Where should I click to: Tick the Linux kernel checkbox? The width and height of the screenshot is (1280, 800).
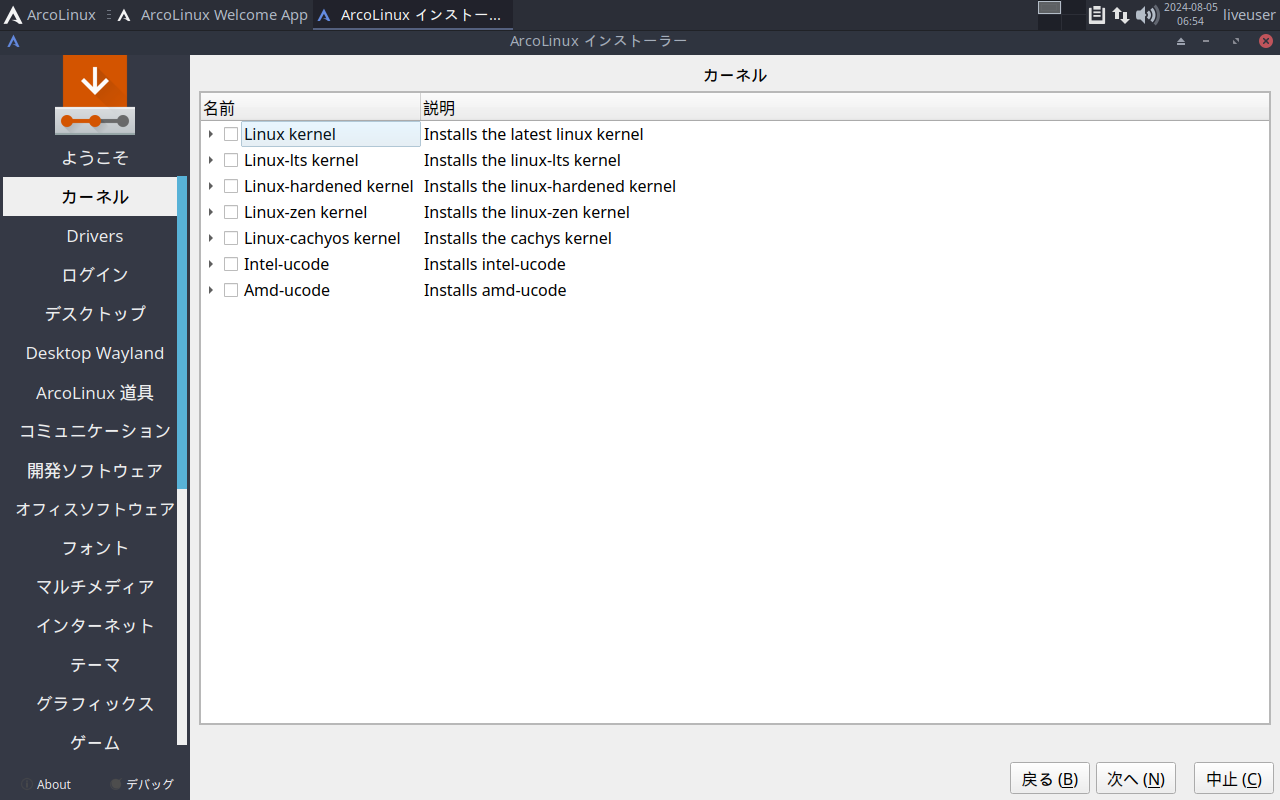click(x=231, y=134)
